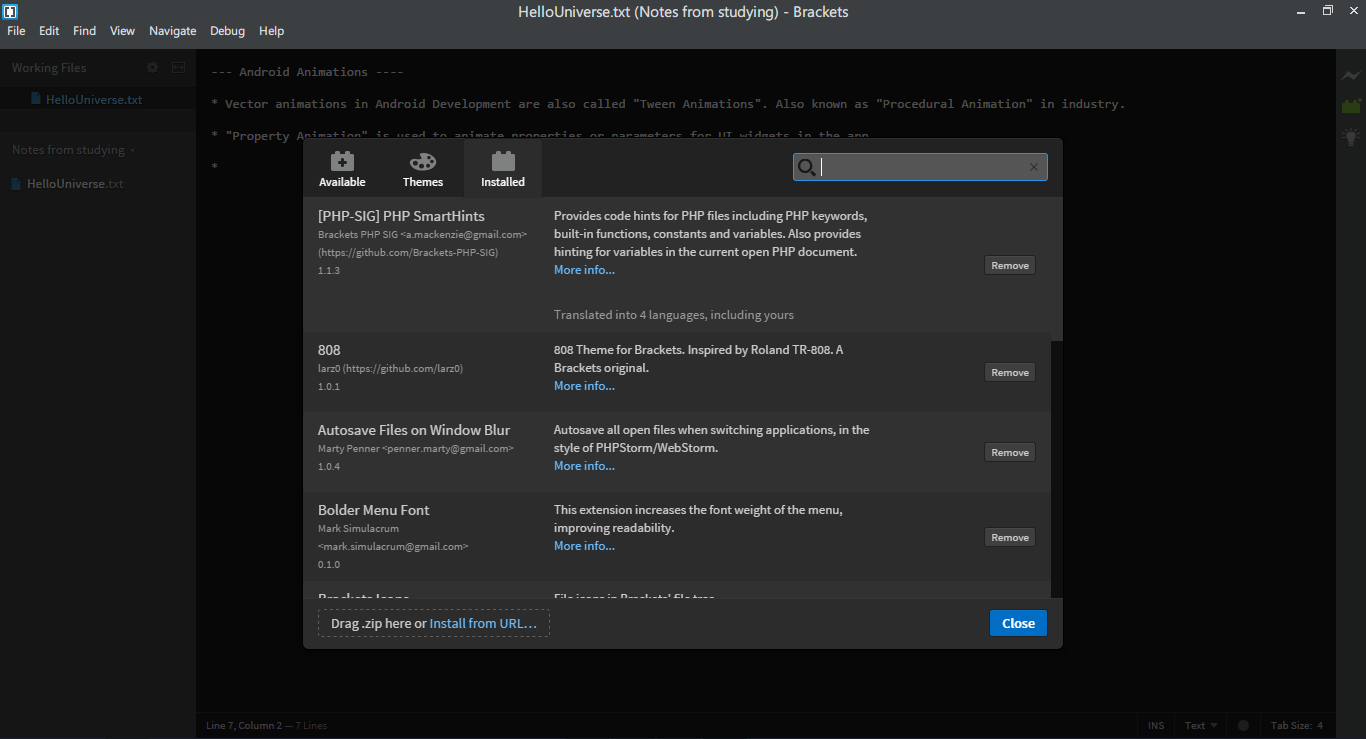Click the extension search field
The image size is (1366, 739).
click(x=920, y=167)
